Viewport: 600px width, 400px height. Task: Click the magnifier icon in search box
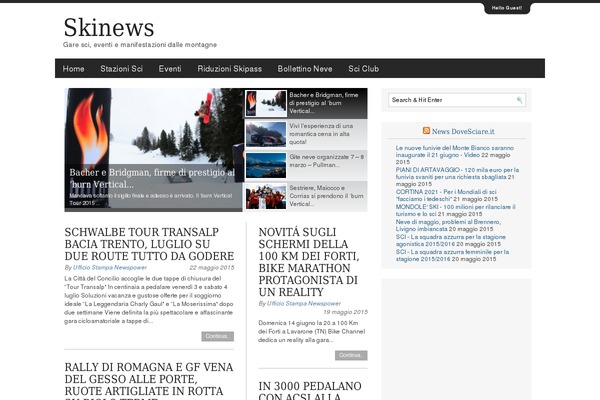coord(519,100)
